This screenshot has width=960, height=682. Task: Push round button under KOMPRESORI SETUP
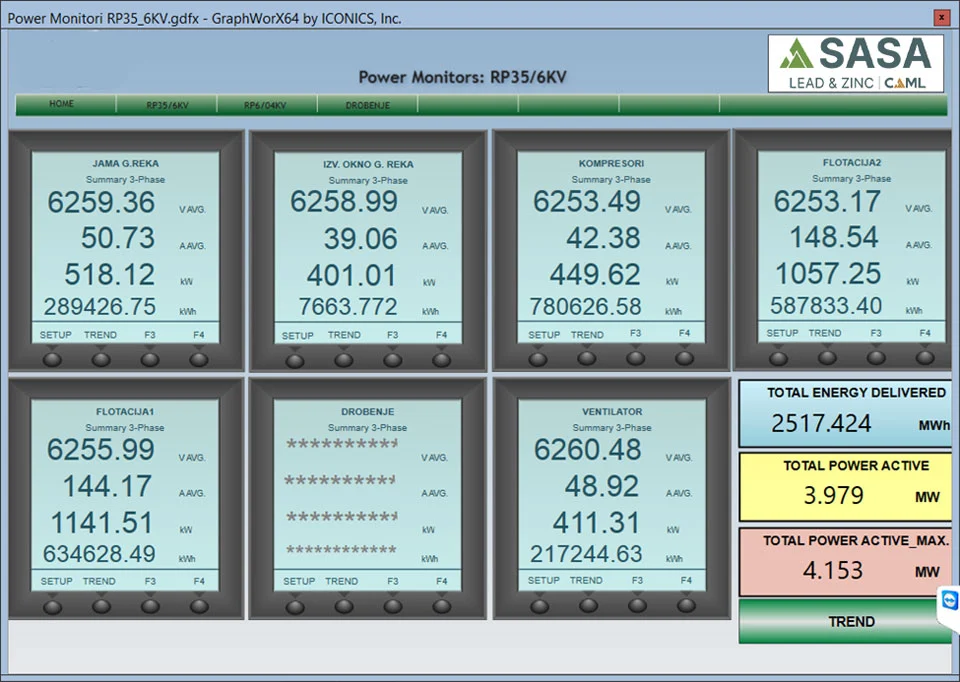click(x=538, y=359)
